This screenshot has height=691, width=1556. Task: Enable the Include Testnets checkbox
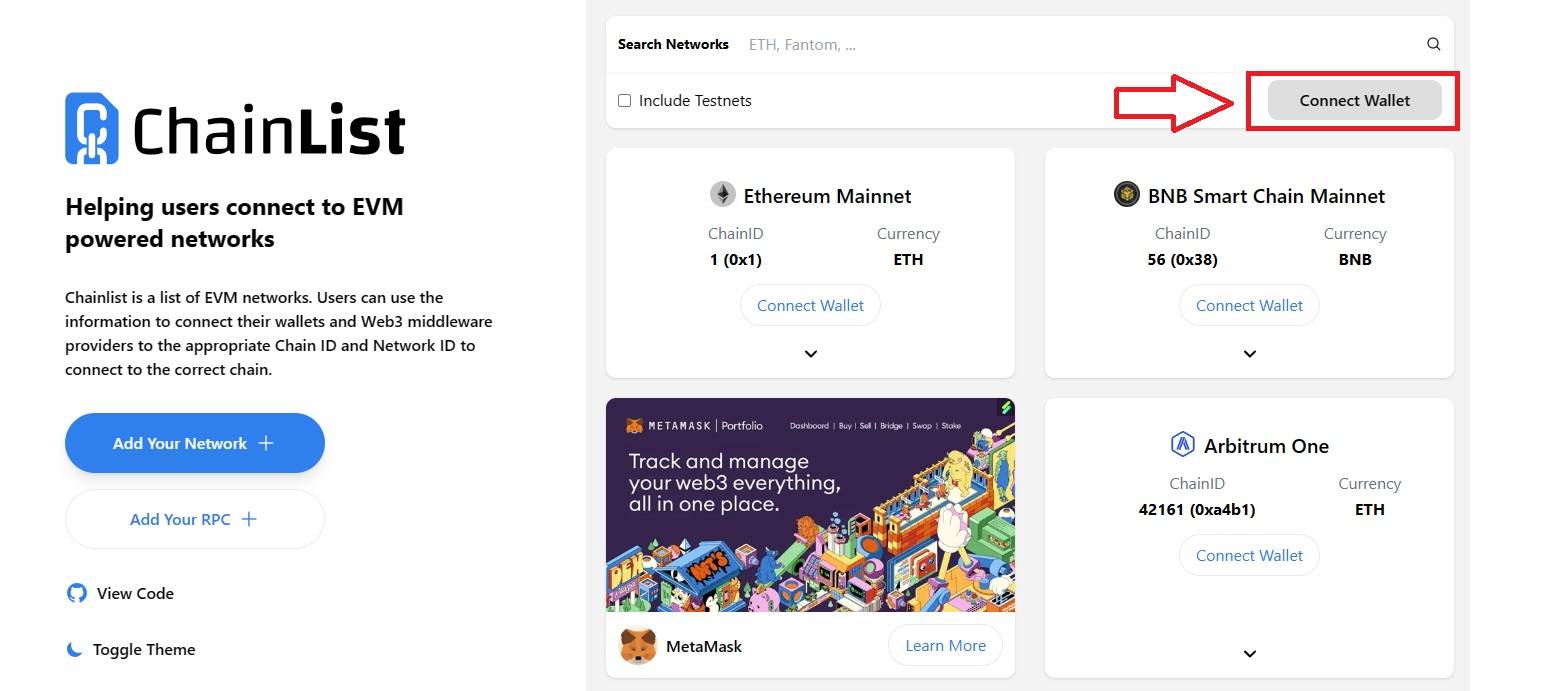click(625, 100)
